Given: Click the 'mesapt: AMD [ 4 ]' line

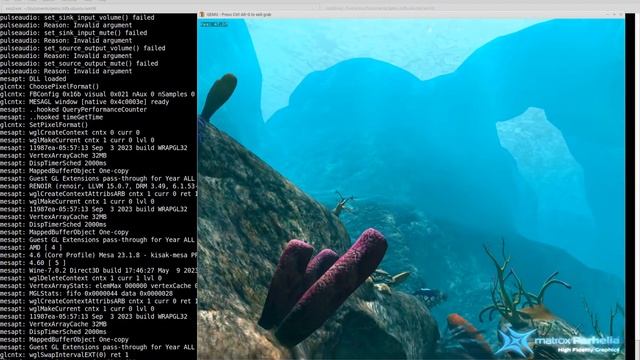Looking at the screenshot, I should click(31, 247).
